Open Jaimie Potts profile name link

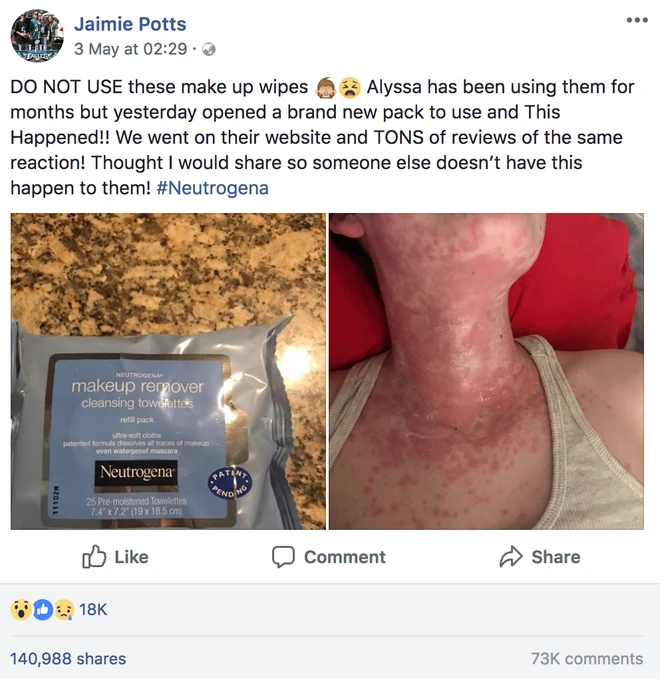(x=130, y=23)
